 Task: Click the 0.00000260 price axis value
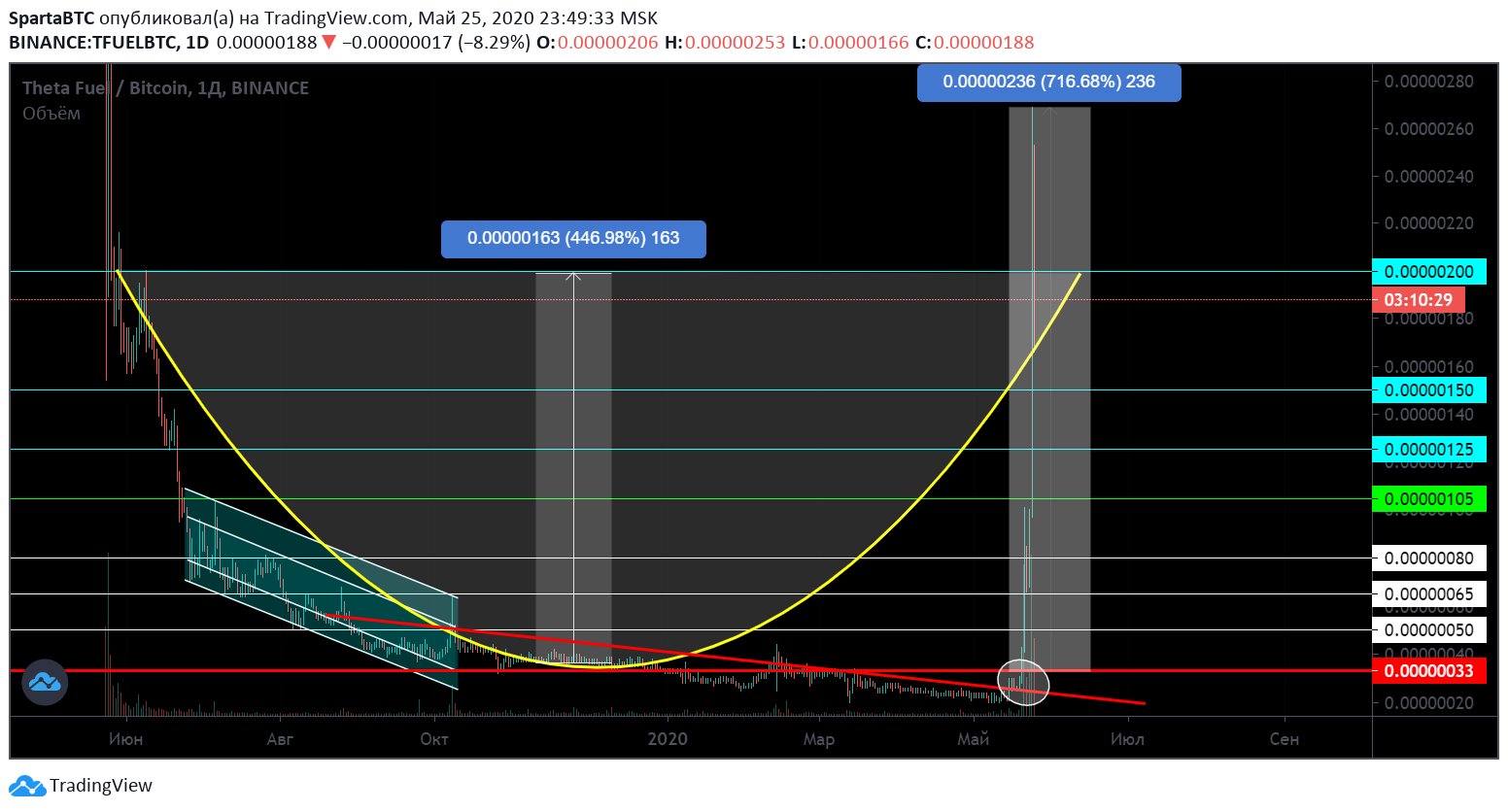(1429, 129)
